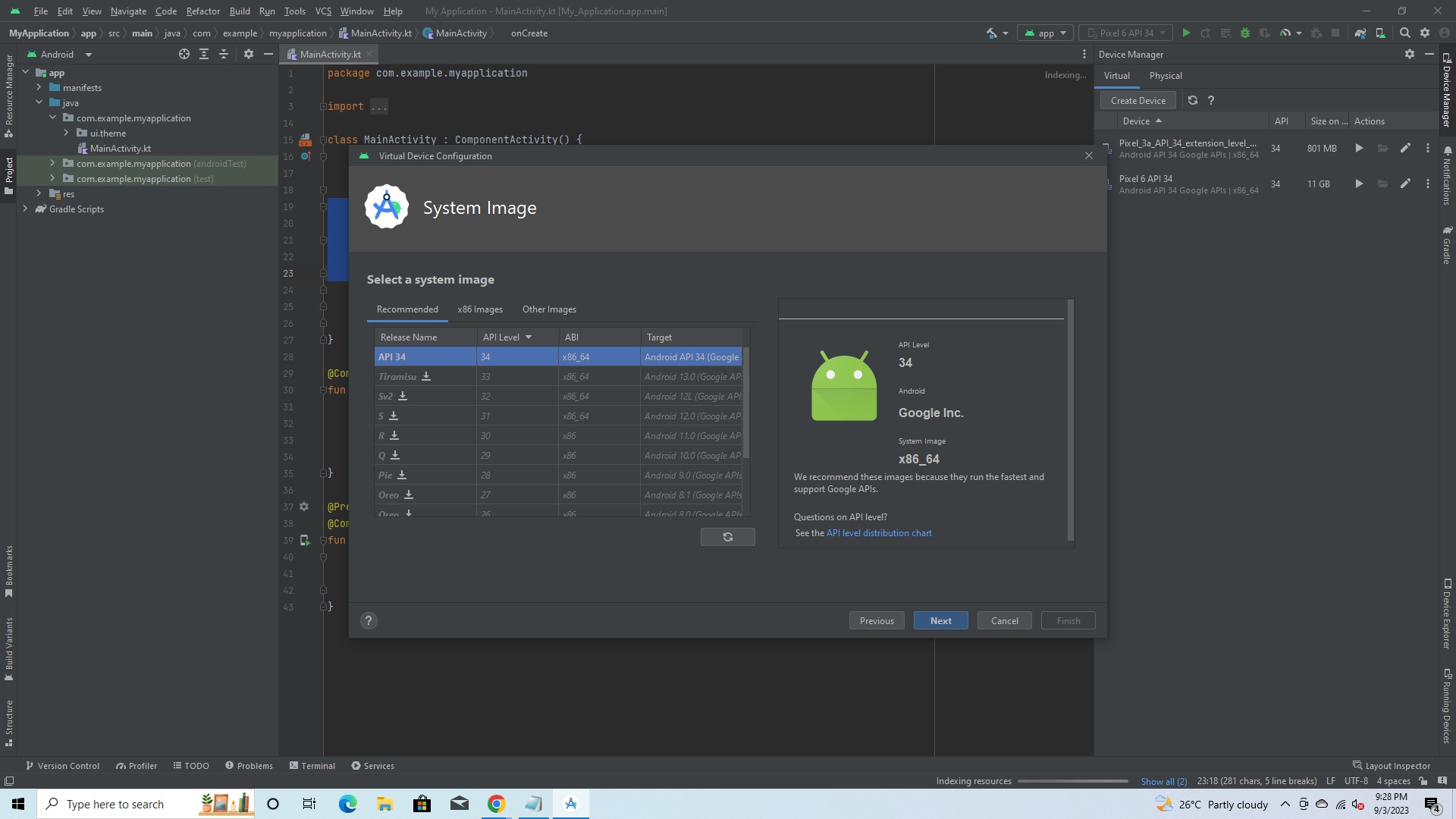
Task: Collapse the java folder
Action: [x=39, y=103]
